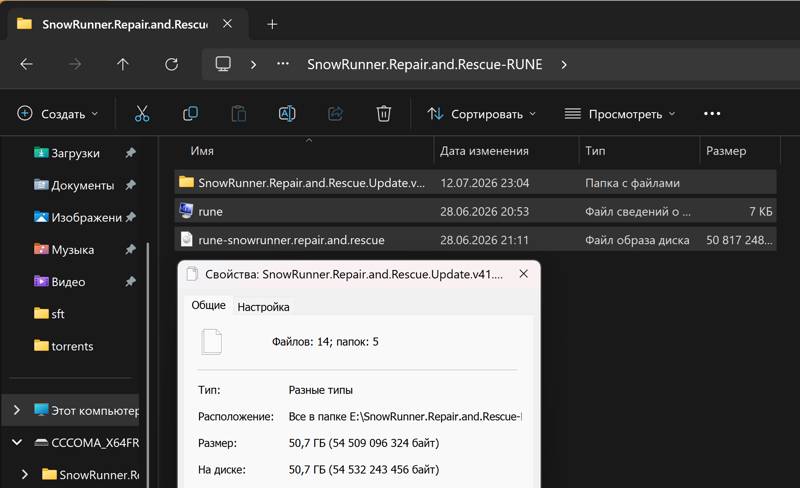Click the disc image file icon
Screen dimensions: 800x488
(187, 239)
